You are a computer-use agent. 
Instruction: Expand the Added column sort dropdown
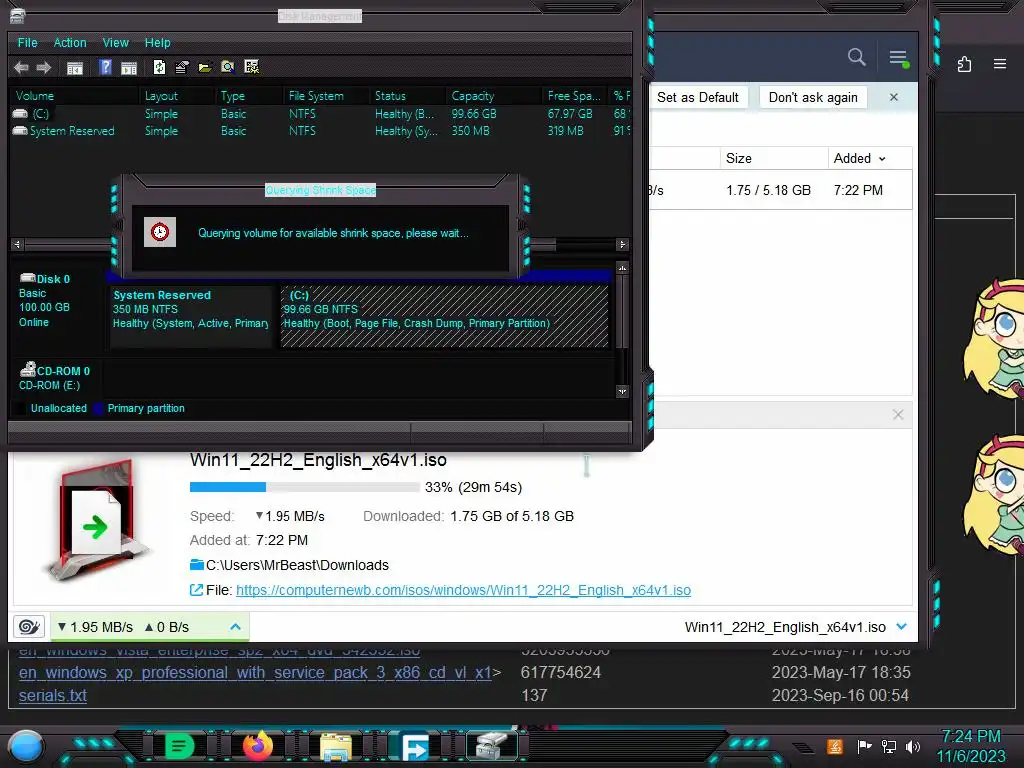click(x=882, y=159)
